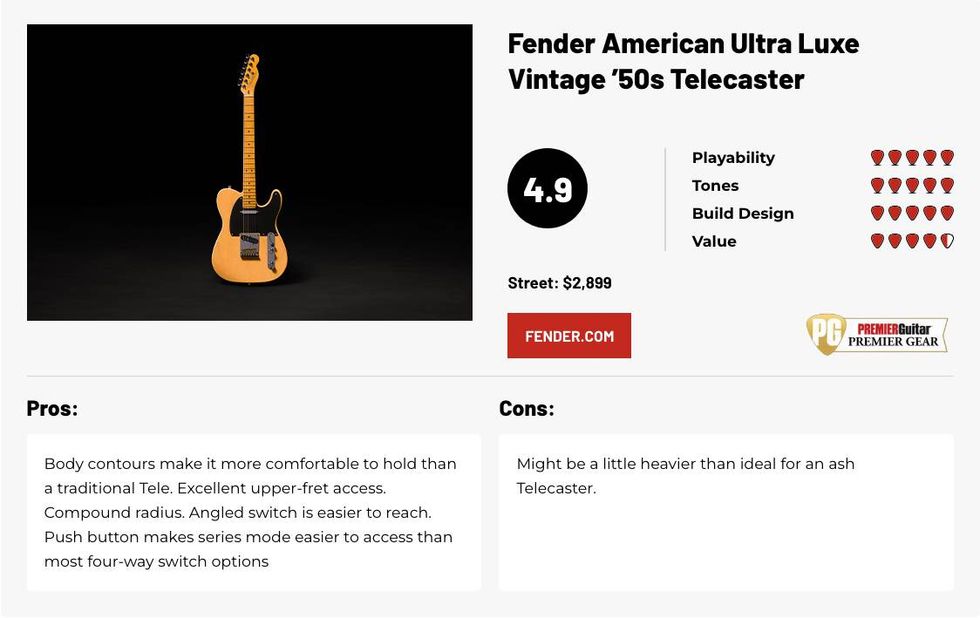Select the 4.9 overall score badge
The image size is (980, 618).
[547, 188]
